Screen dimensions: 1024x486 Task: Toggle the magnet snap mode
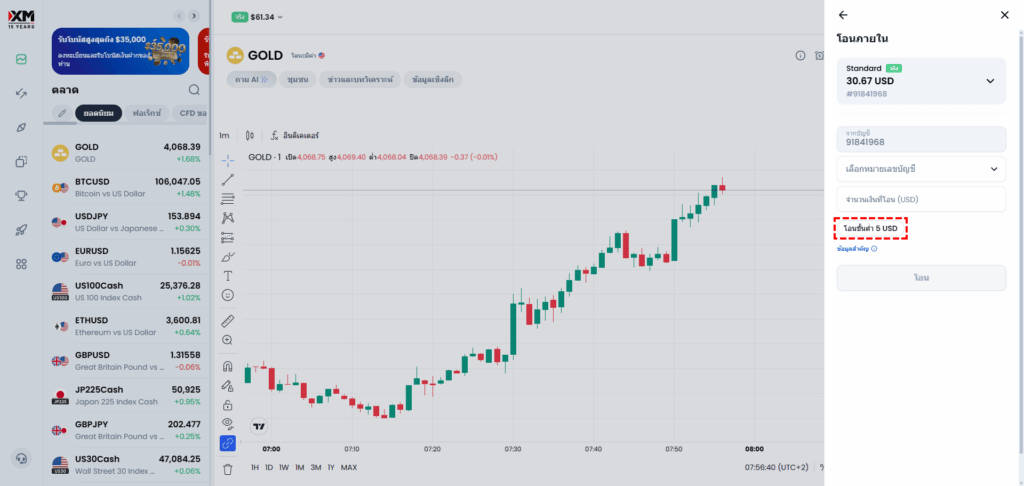tap(228, 366)
